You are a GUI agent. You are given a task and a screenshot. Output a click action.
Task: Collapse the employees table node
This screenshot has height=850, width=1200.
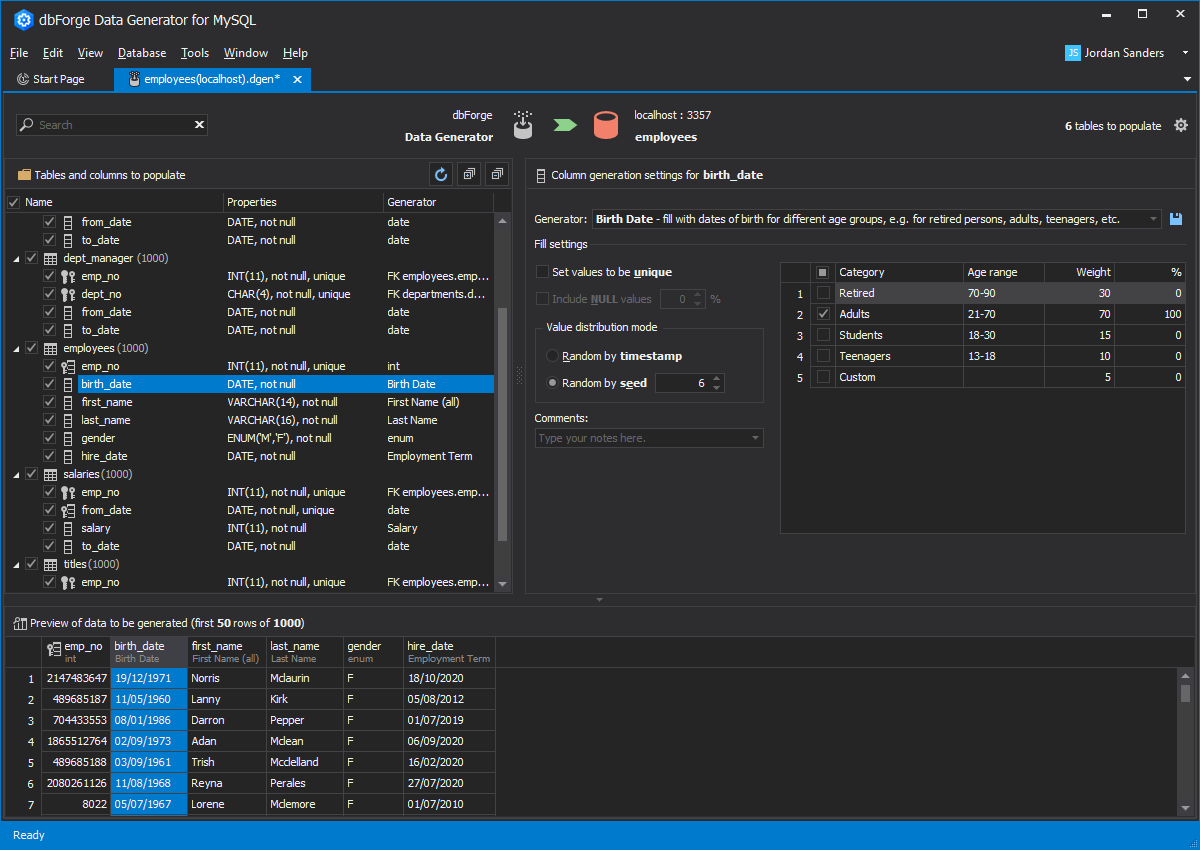coord(17,348)
